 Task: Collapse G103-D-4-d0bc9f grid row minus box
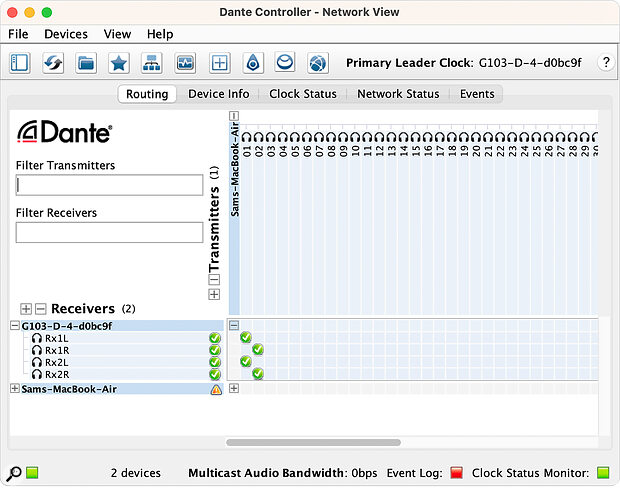234,325
